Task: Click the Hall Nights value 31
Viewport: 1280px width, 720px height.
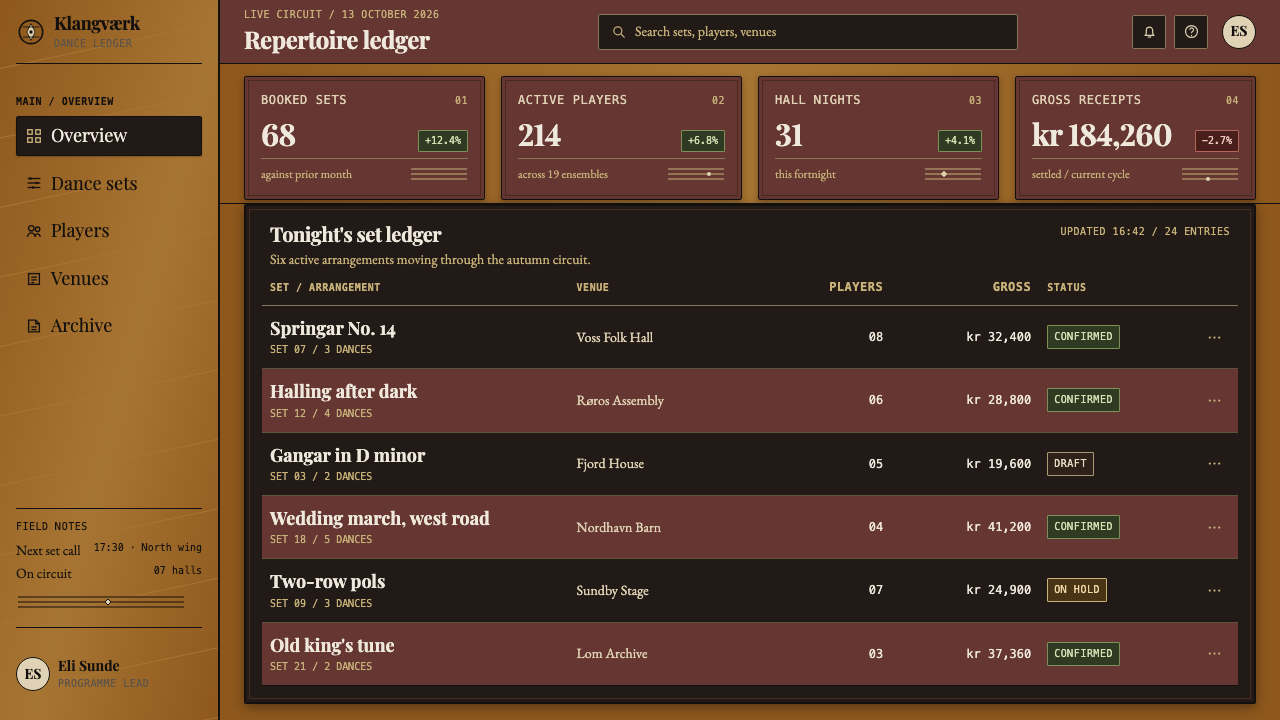Action: point(789,136)
